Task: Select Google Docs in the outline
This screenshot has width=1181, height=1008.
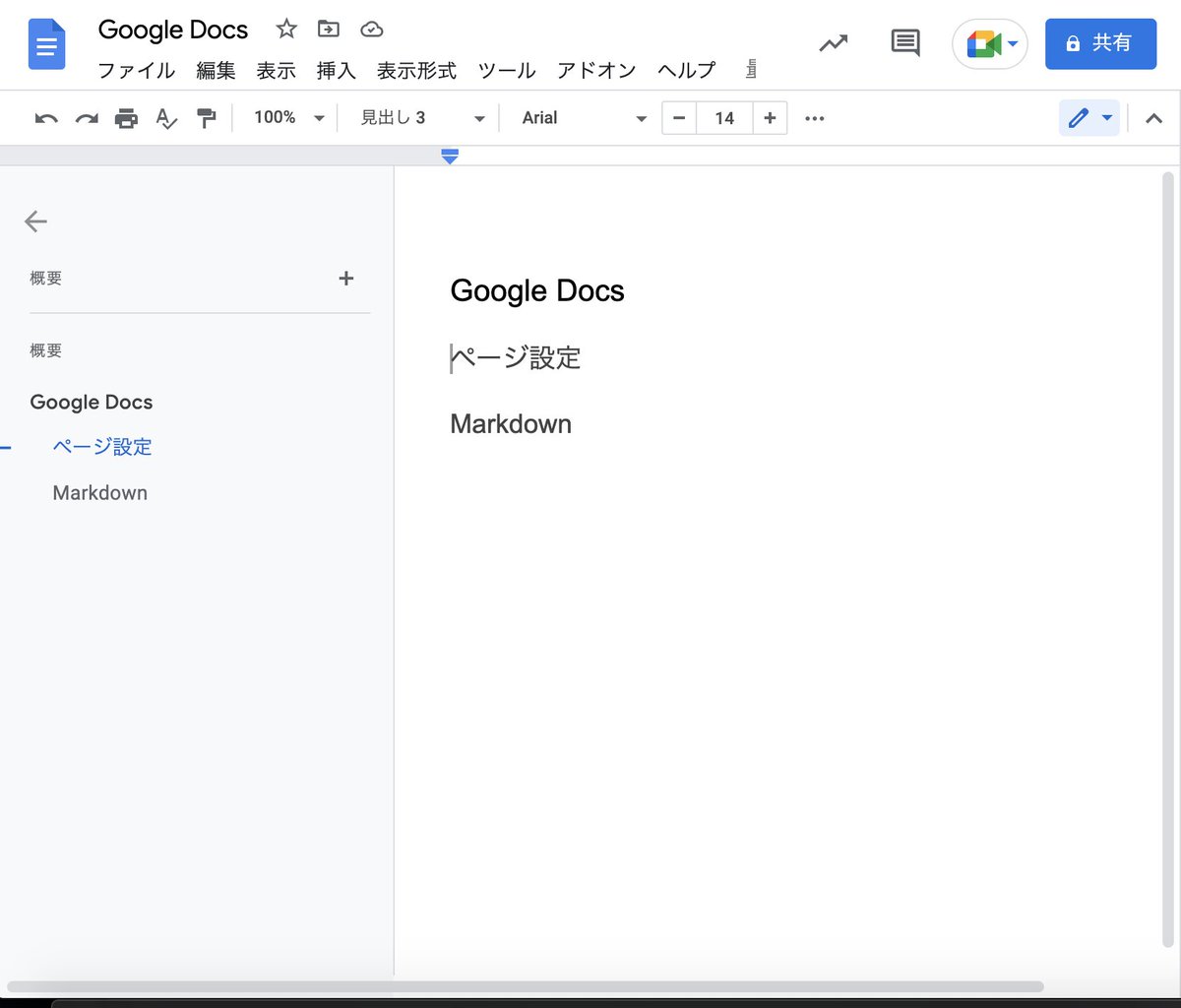Action: pos(92,402)
